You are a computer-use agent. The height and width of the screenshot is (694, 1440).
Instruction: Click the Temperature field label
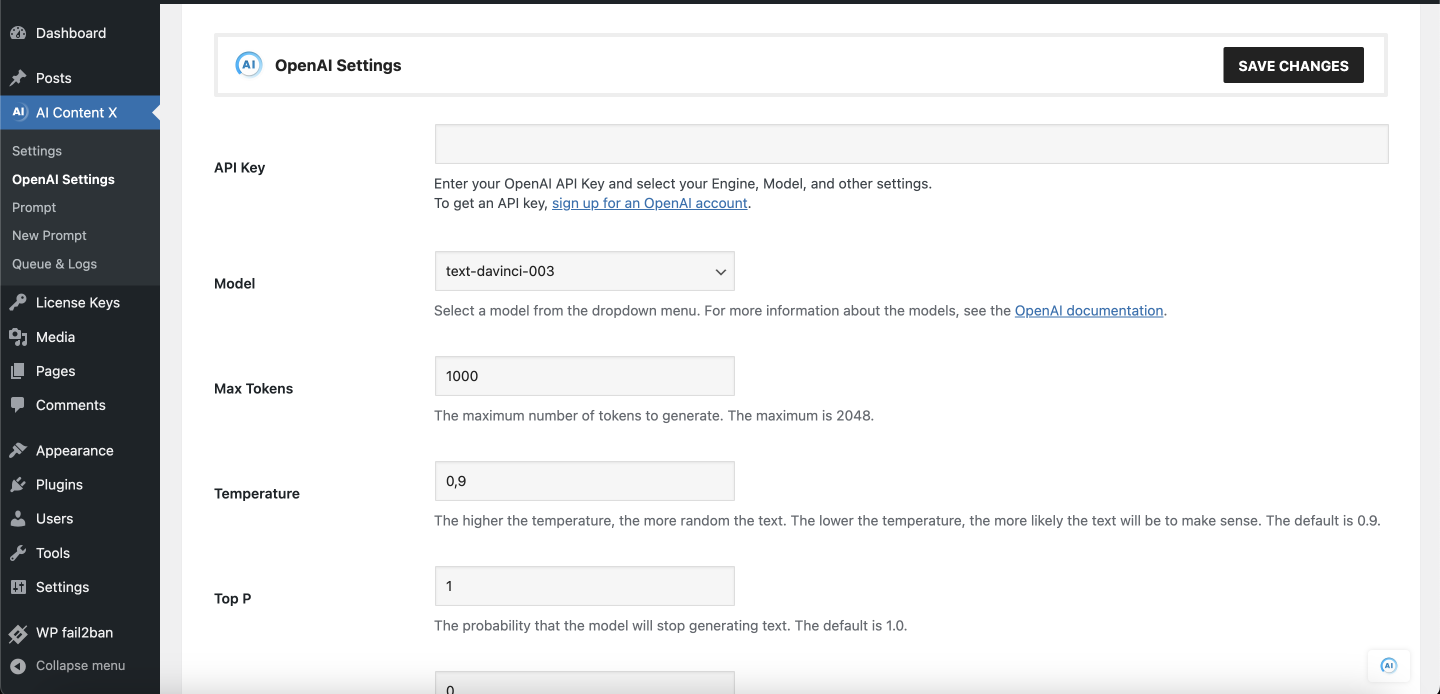tap(257, 494)
